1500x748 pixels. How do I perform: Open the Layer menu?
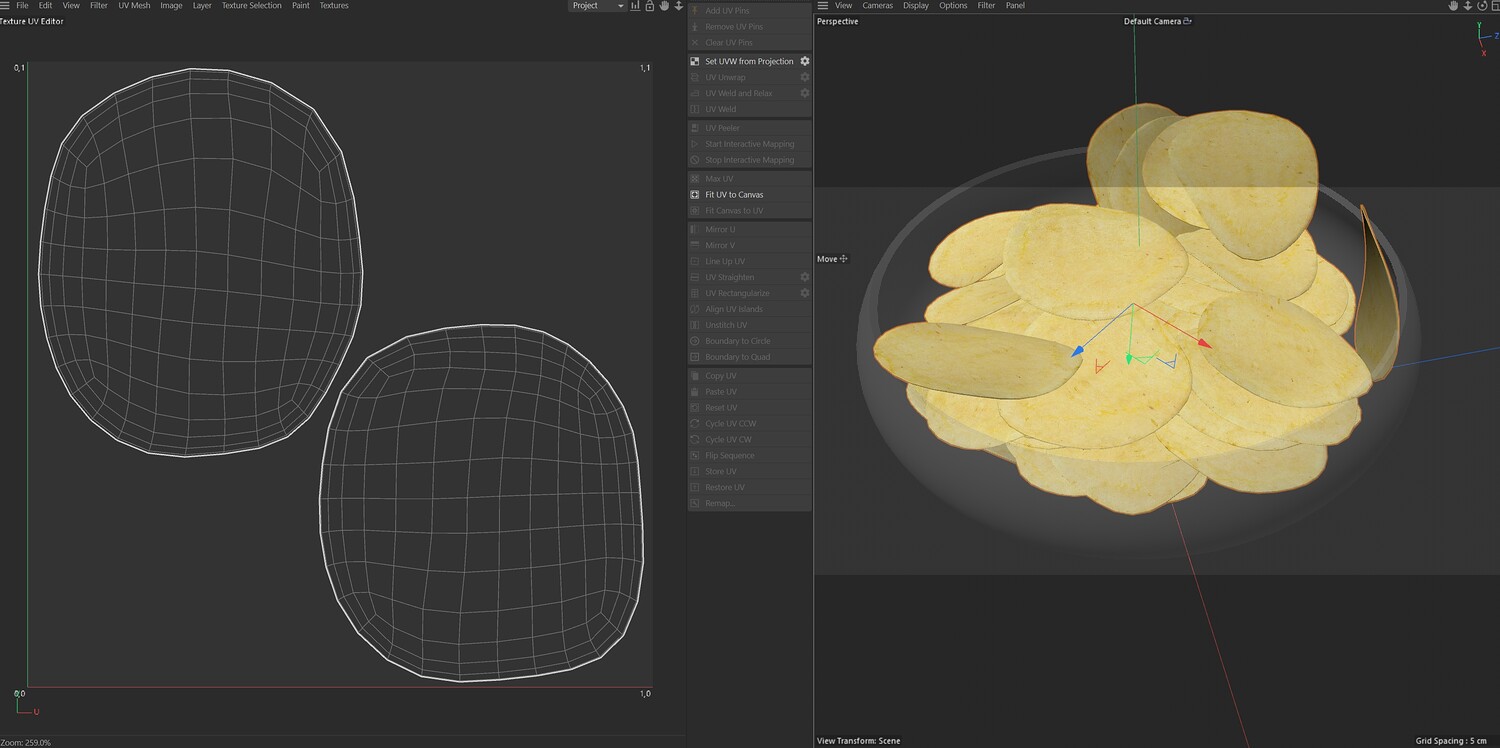click(202, 6)
